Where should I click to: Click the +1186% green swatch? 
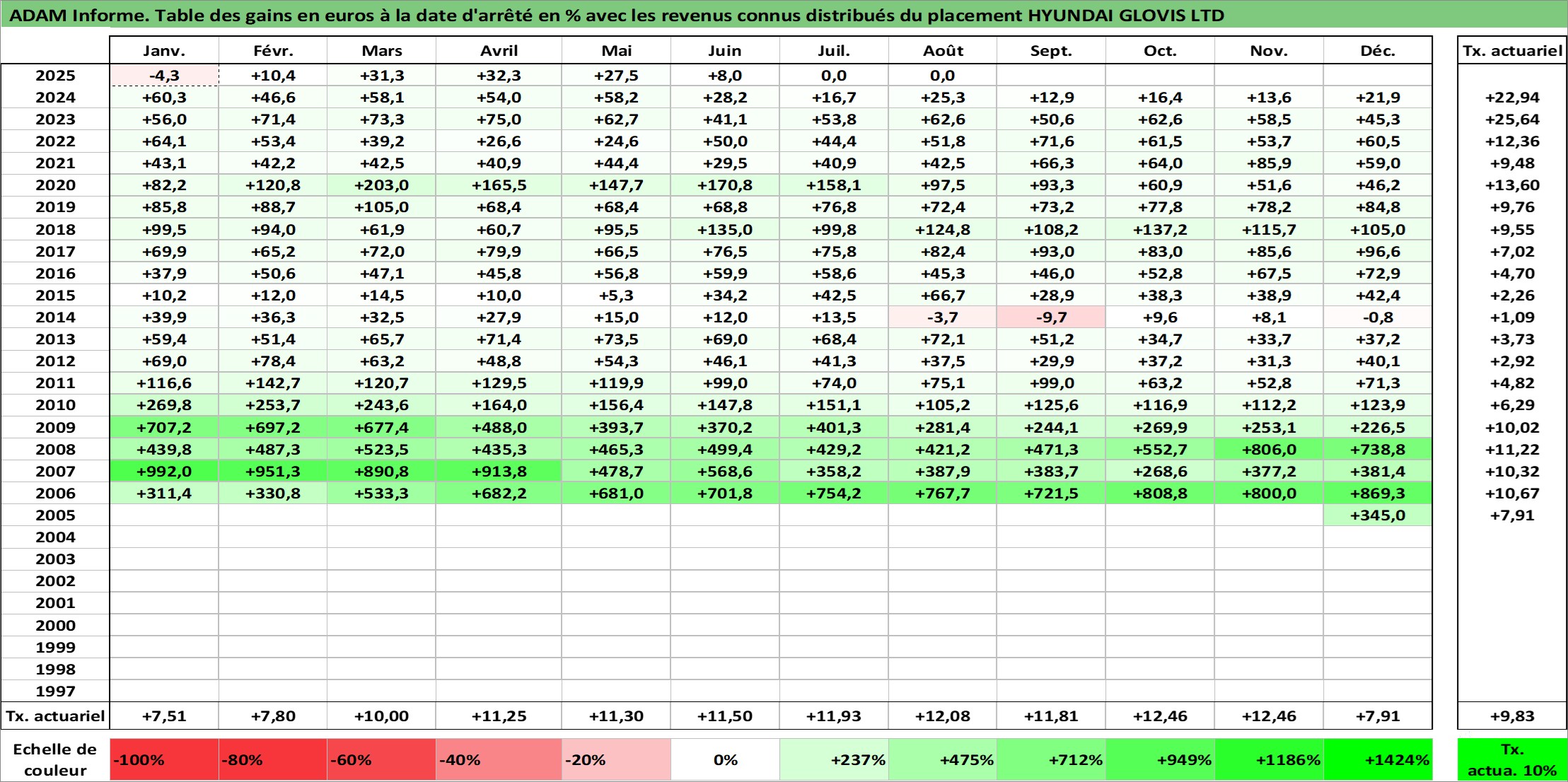click(1269, 760)
